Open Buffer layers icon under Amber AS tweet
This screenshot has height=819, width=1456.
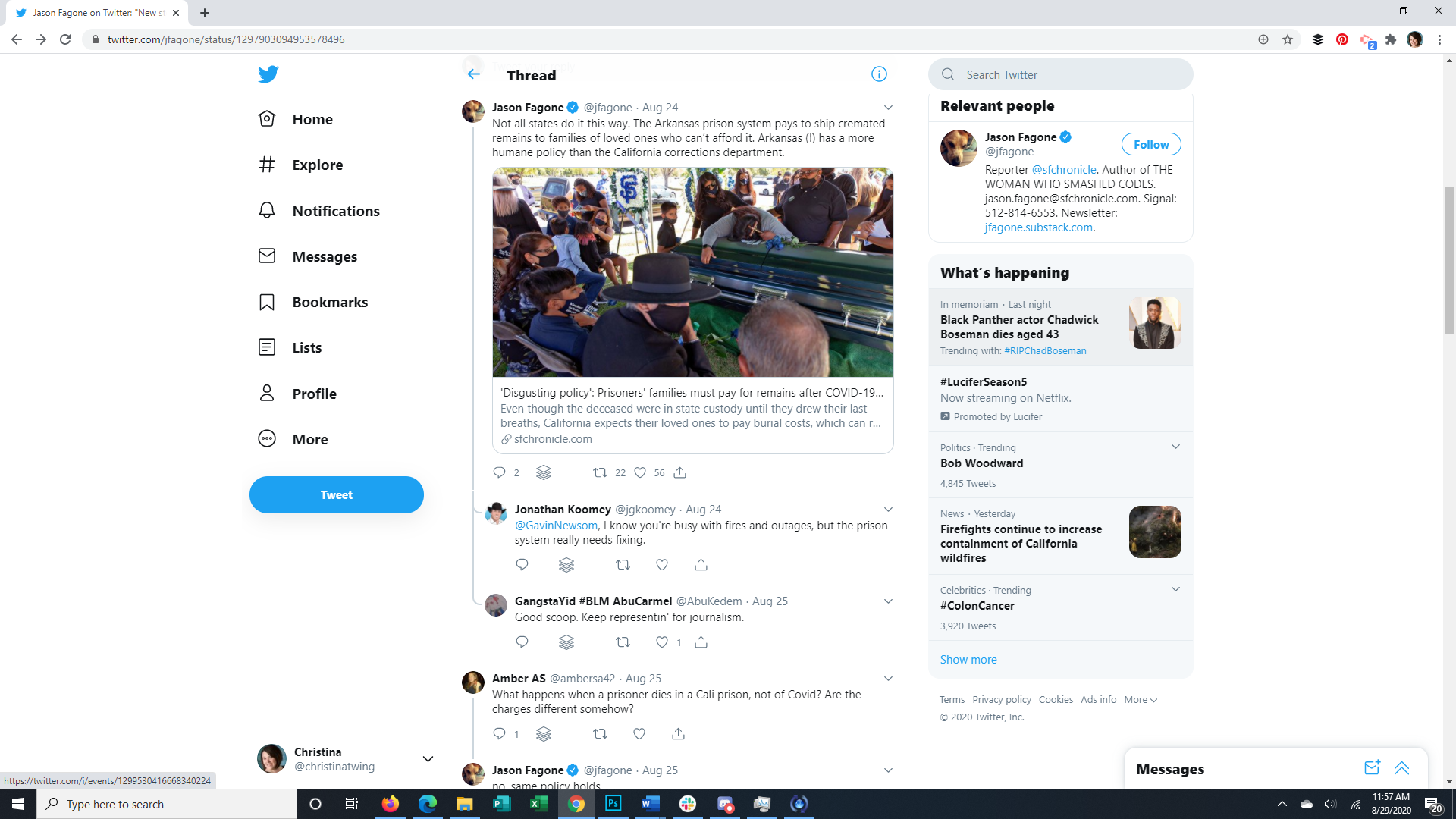pyautogui.click(x=544, y=734)
